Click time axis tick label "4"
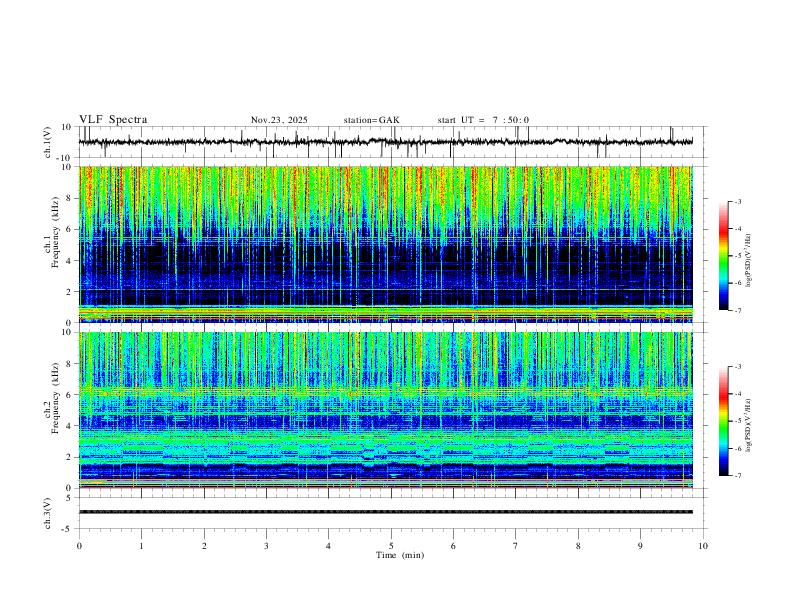This screenshot has height=612, width=792. click(x=328, y=546)
